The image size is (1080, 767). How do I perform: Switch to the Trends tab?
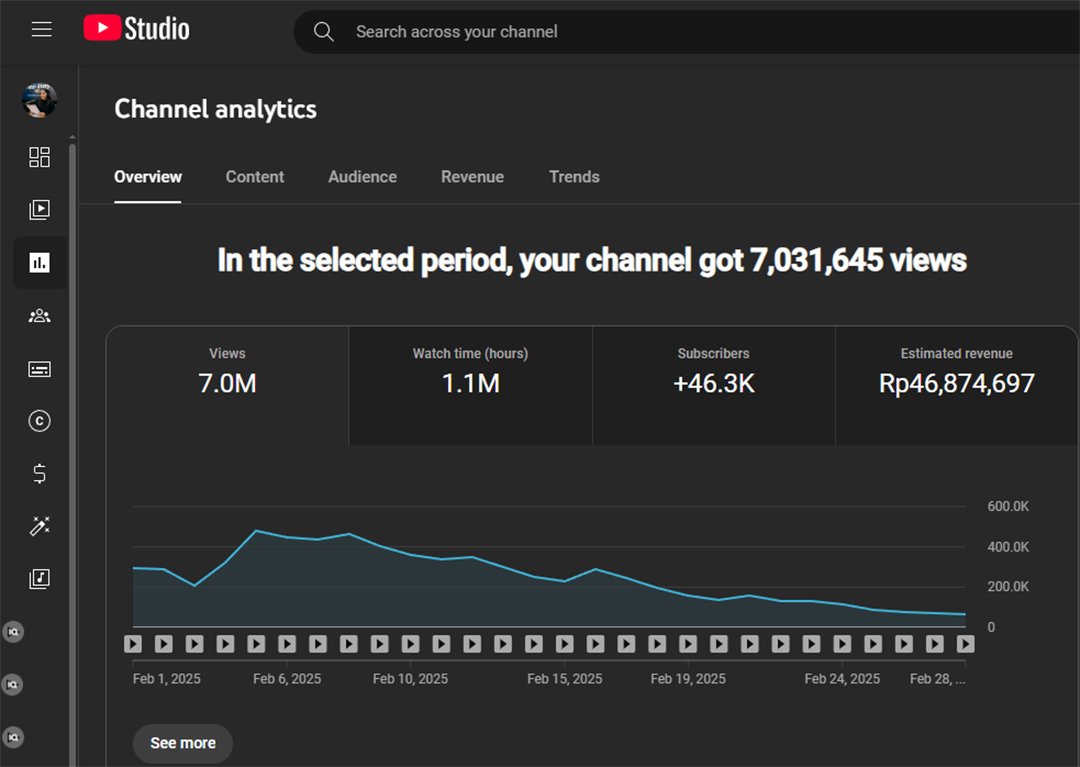coord(574,177)
